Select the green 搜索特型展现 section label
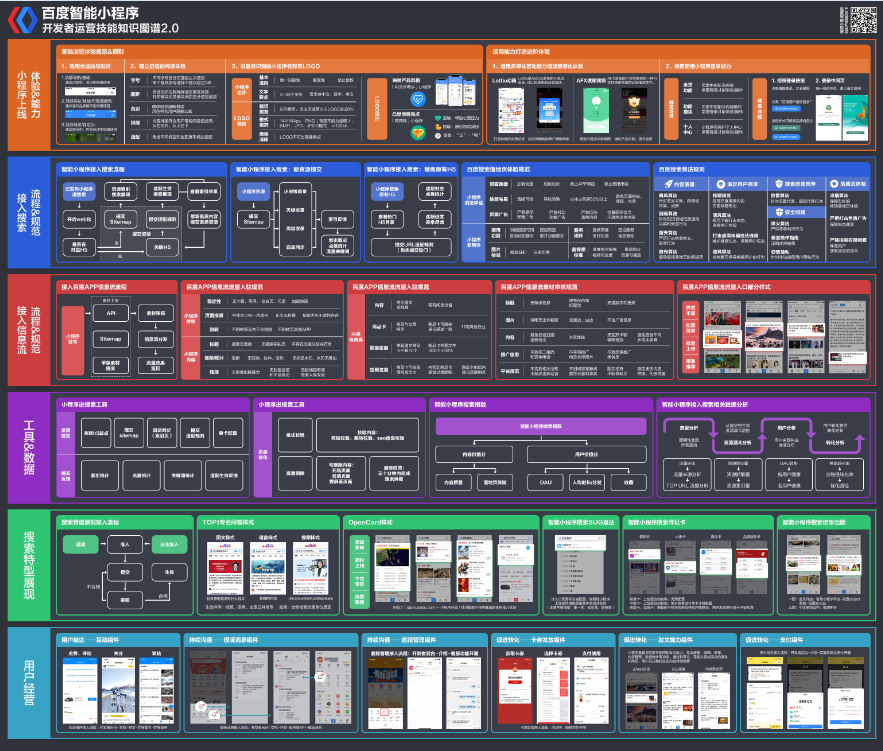The height and width of the screenshot is (751, 883). pyautogui.click(x=29, y=565)
